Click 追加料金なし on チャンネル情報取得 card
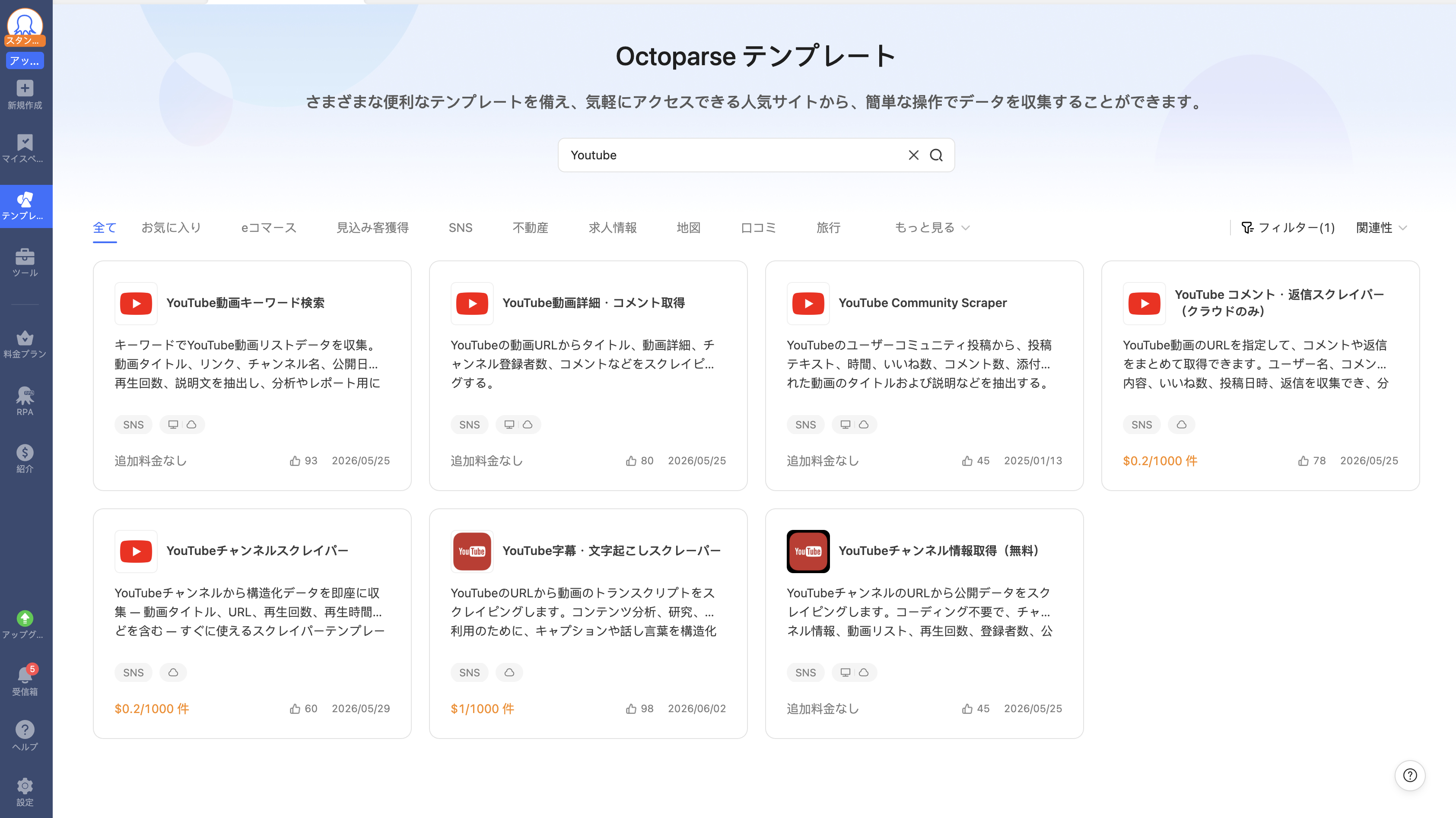The image size is (1456, 818). 822,708
